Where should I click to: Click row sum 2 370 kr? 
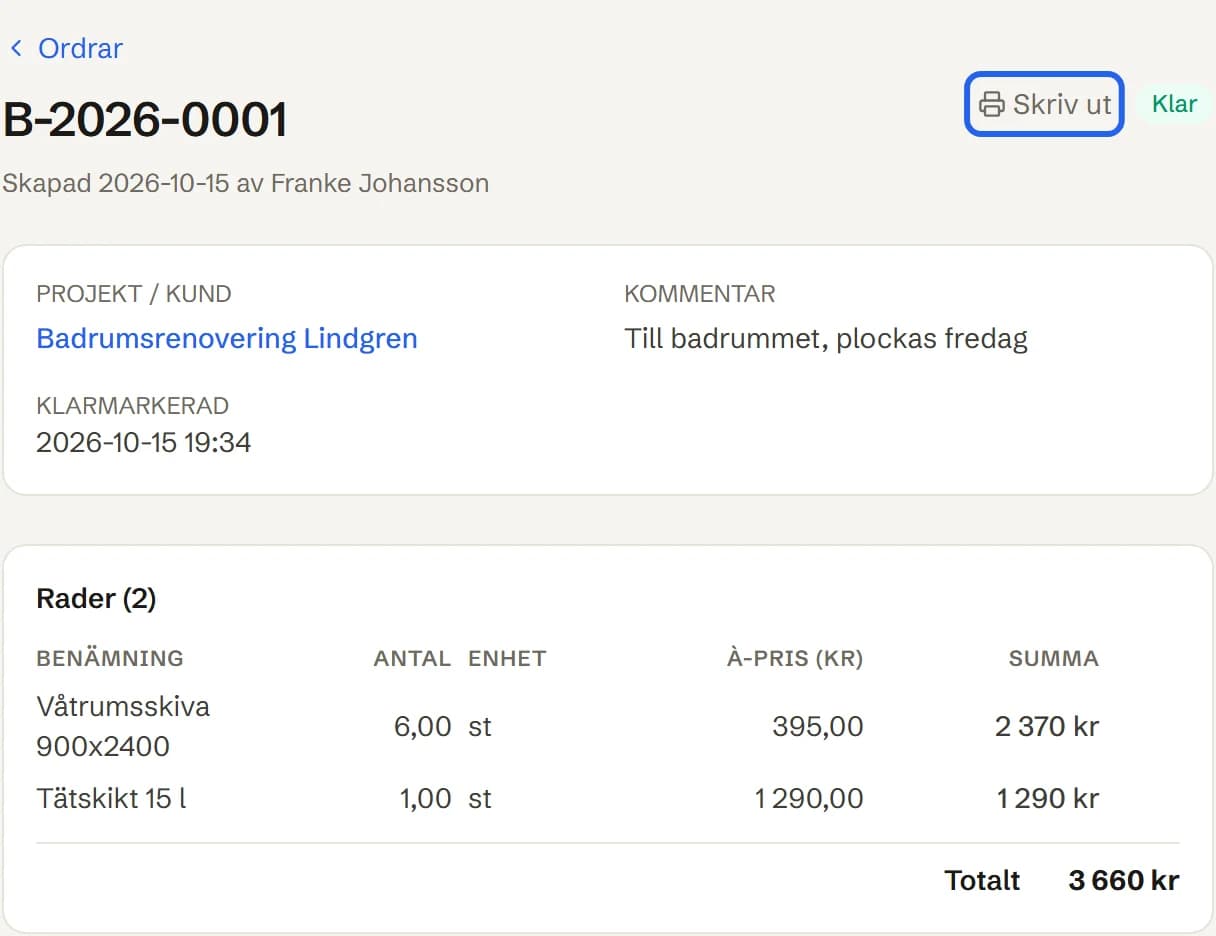(1047, 726)
